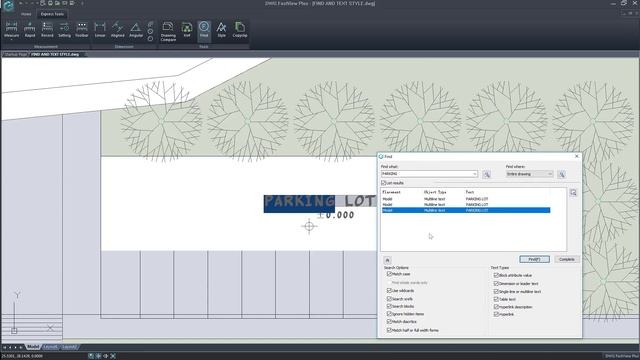Toggle Match half or full width forms
The width and height of the screenshot is (640, 360).
coord(389,330)
